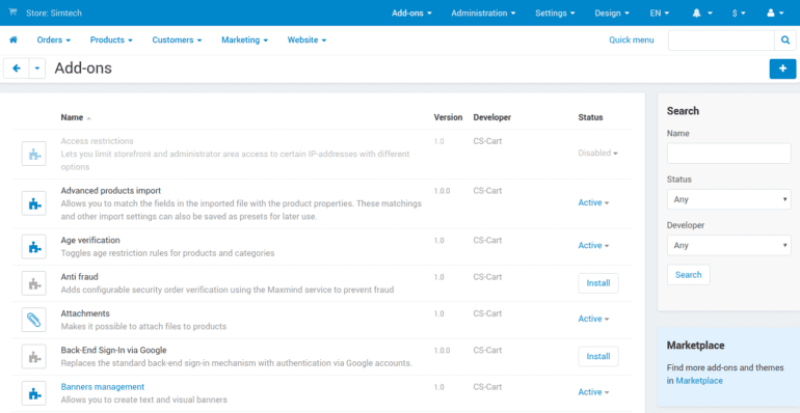Click the shopping cart store icon

pyautogui.click(x=13, y=13)
